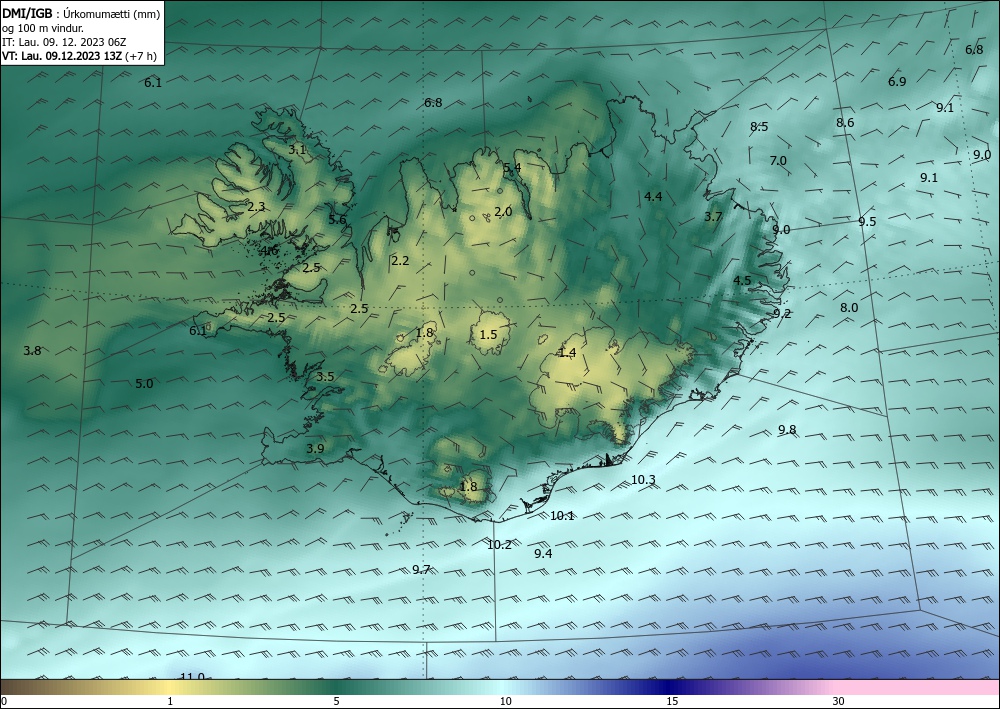The width and height of the screenshot is (1000, 709).
Task: Click the 10.2 value label
Action: tap(499, 545)
